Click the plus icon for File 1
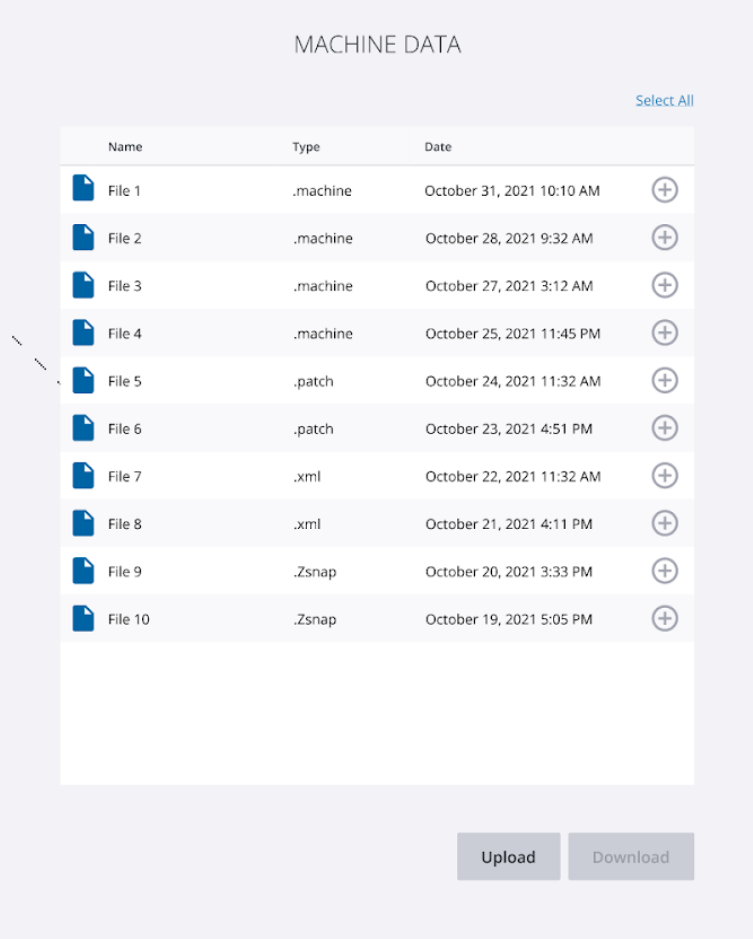The width and height of the screenshot is (753, 939). (x=664, y=190)
